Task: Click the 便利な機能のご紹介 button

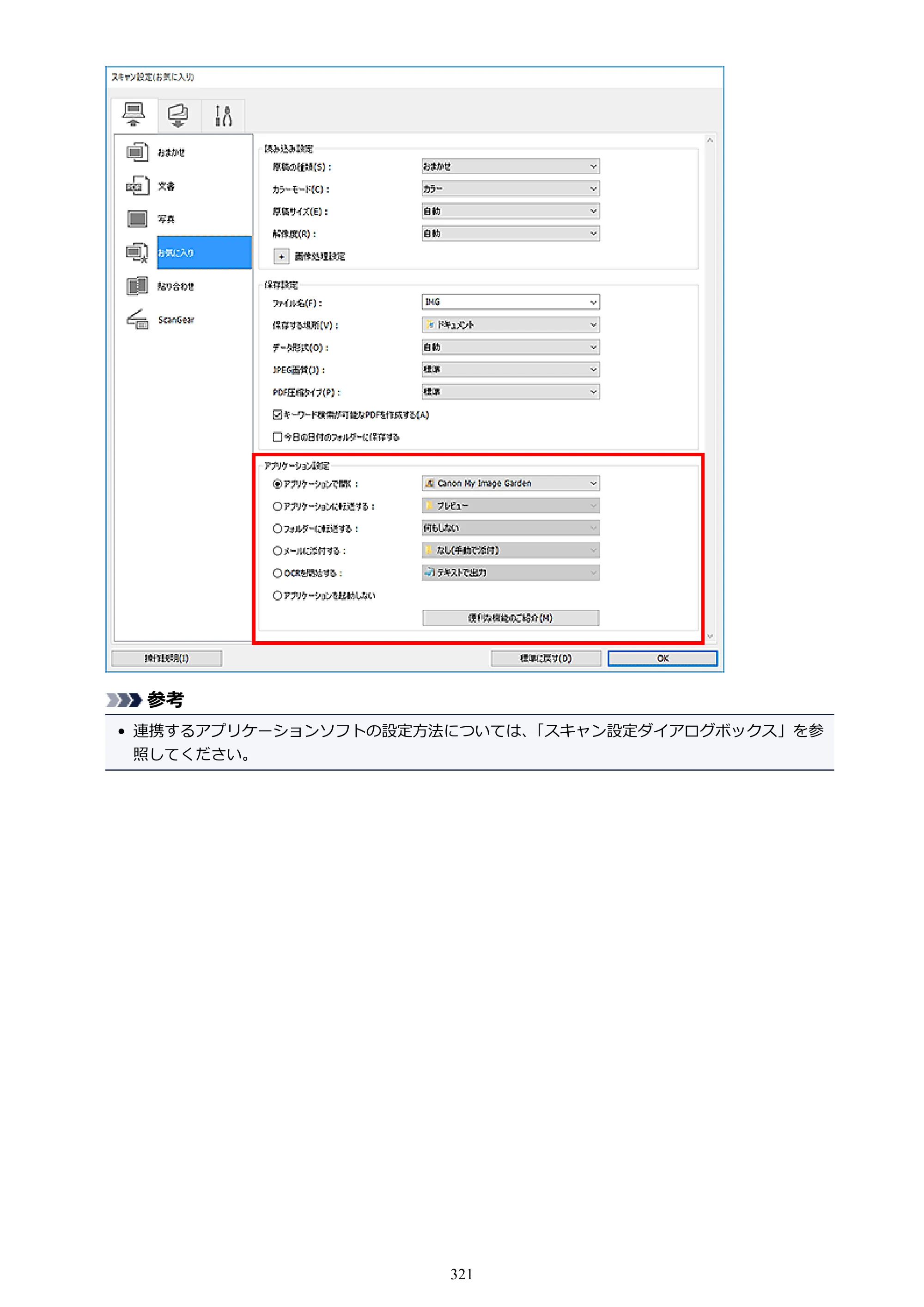Action: [510, 618]
